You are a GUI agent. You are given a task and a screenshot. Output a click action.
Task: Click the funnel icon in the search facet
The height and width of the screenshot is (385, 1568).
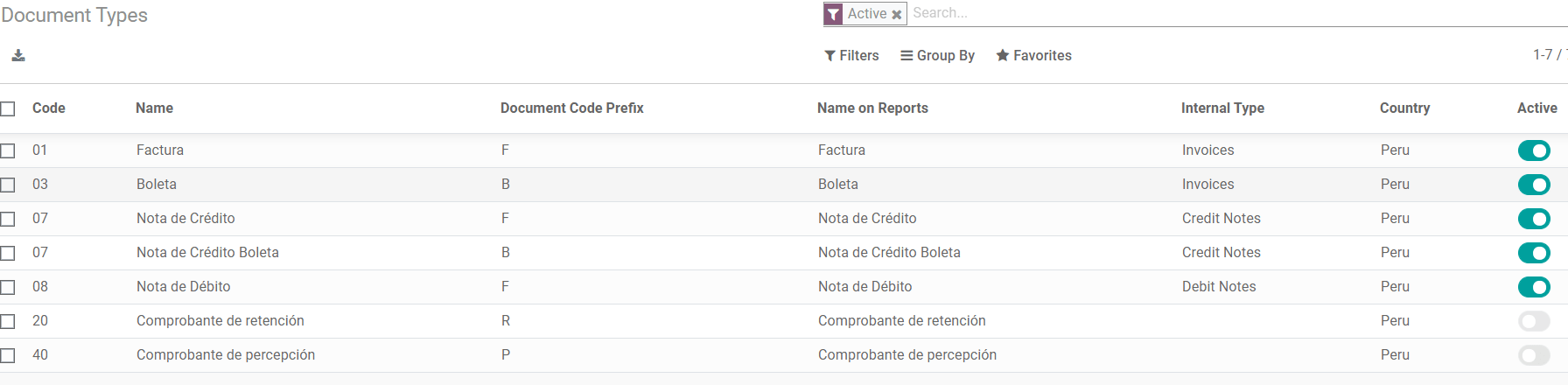tap(833, 14)
